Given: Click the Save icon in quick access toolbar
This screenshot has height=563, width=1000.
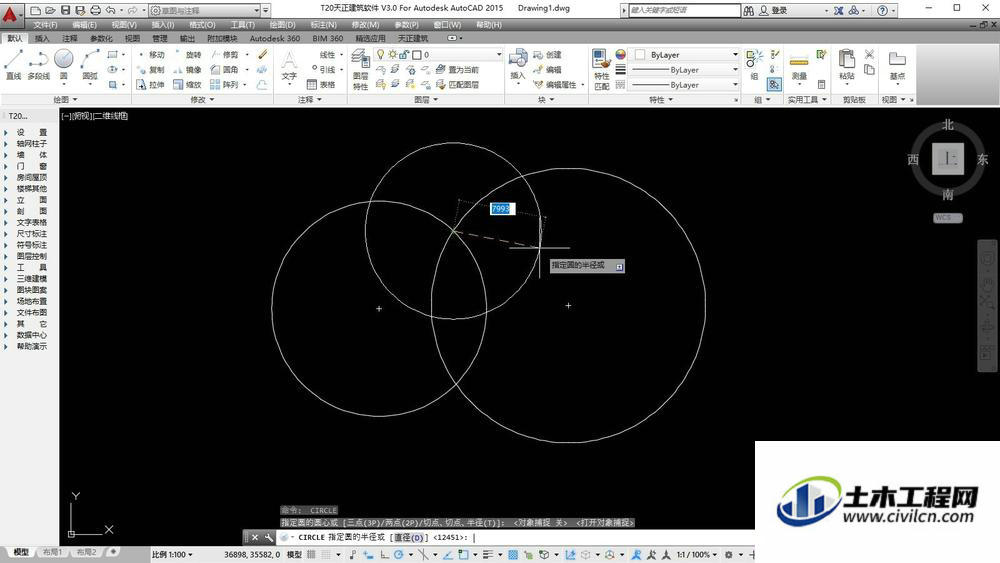Looking at the screenshot, I should [65, 10].
